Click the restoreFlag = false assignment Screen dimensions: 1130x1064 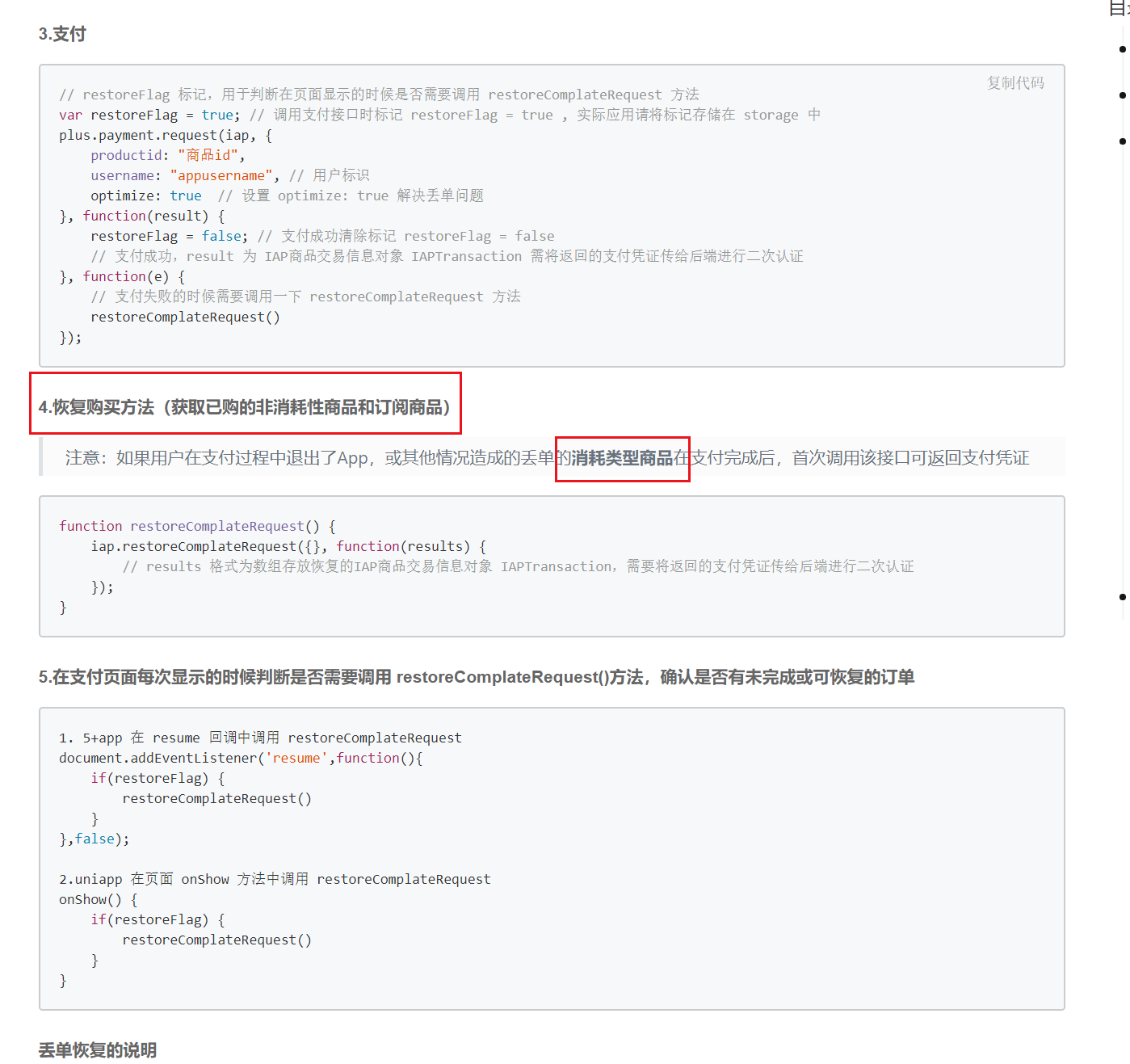pyautogui.click(x=169, y=236)
